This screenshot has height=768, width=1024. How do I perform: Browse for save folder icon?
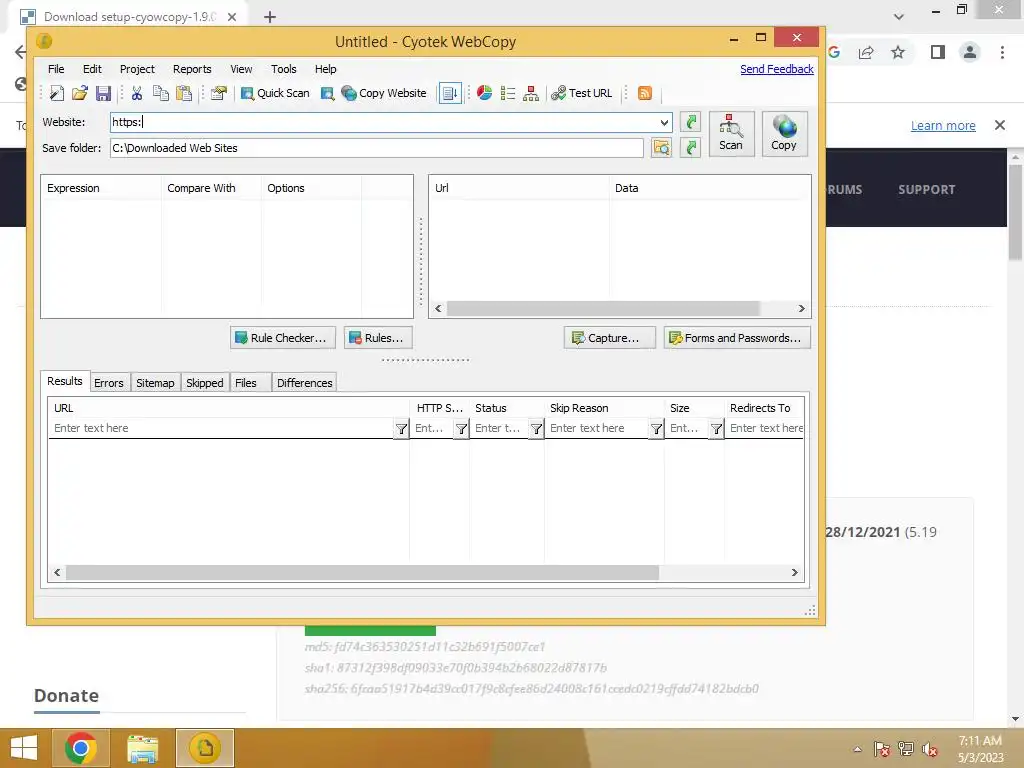click(x=661, y=148)
